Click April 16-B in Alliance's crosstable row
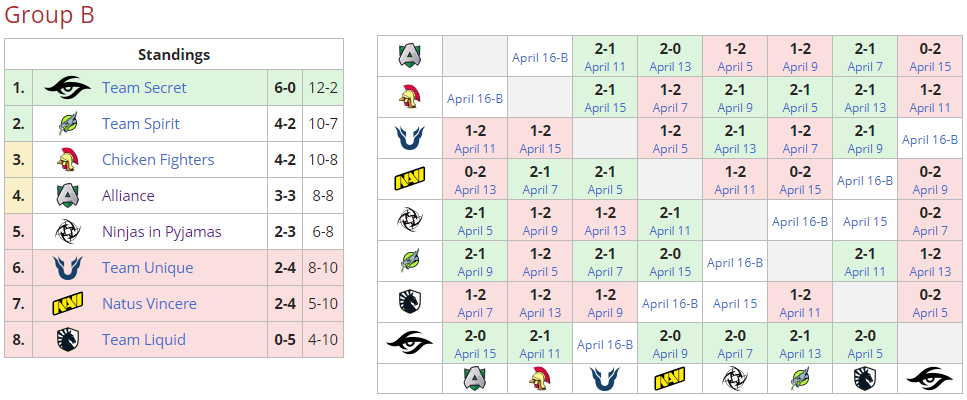The width and height of the screenshot is (967, 400). tap(540, 58)
